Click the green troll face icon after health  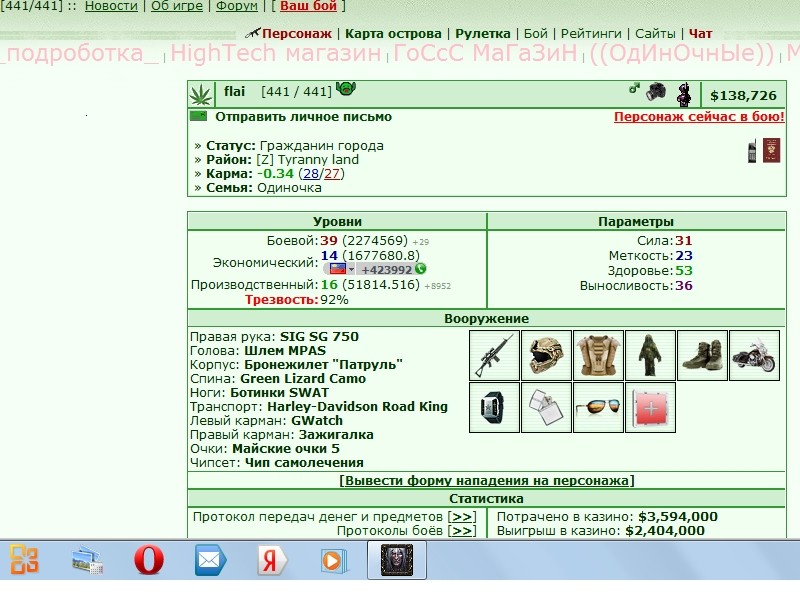346,89
